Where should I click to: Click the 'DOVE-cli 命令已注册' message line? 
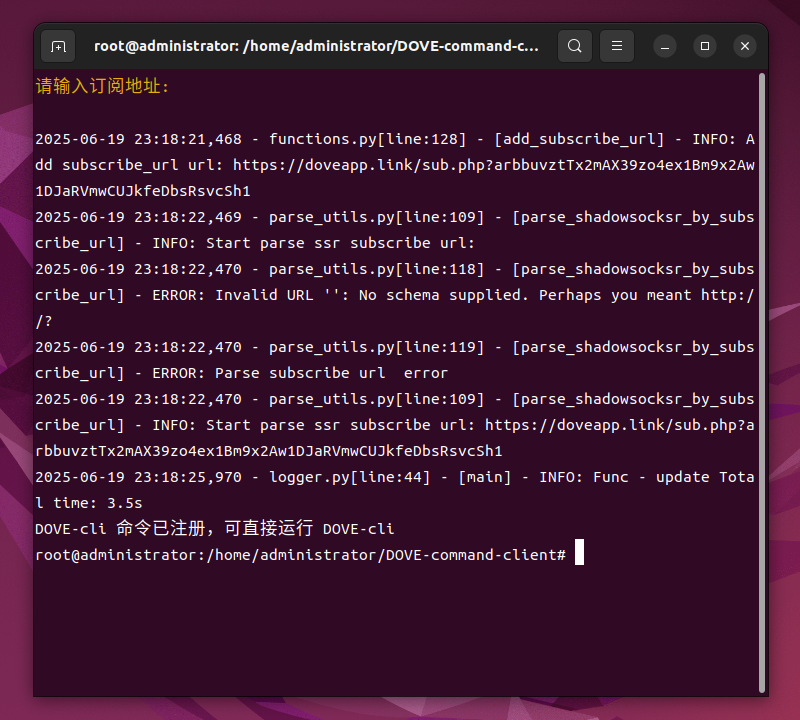point(214,529)
